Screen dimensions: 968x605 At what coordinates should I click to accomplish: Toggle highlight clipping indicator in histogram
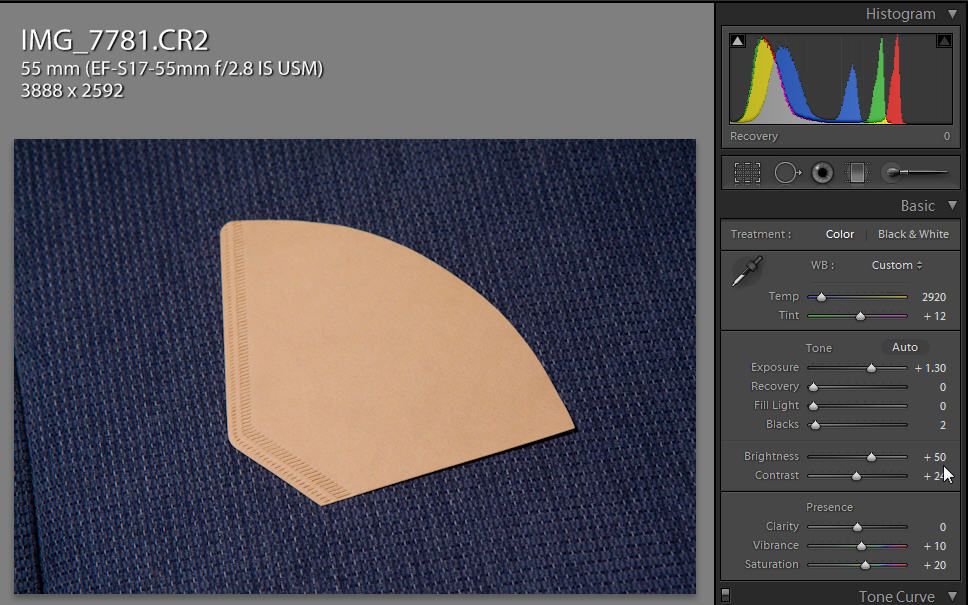943,41
